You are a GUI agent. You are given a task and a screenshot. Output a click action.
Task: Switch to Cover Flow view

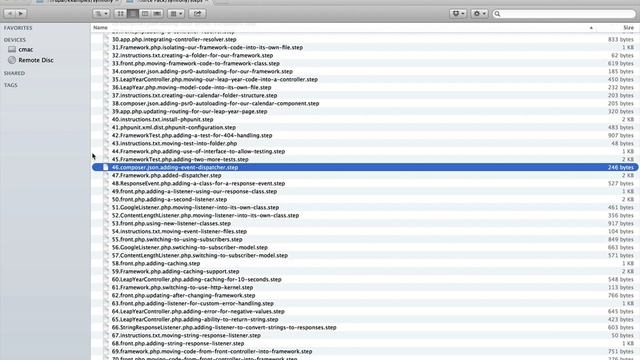tap(157, 13)
